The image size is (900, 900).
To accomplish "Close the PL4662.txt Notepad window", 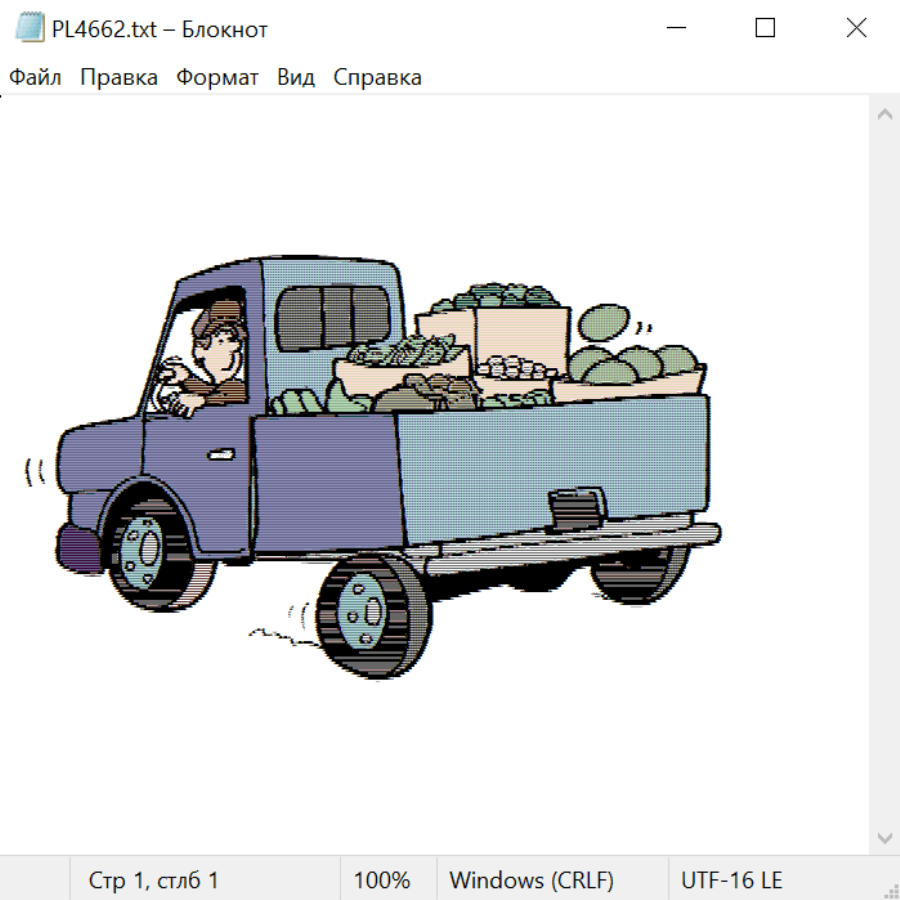I will (856, 29).
